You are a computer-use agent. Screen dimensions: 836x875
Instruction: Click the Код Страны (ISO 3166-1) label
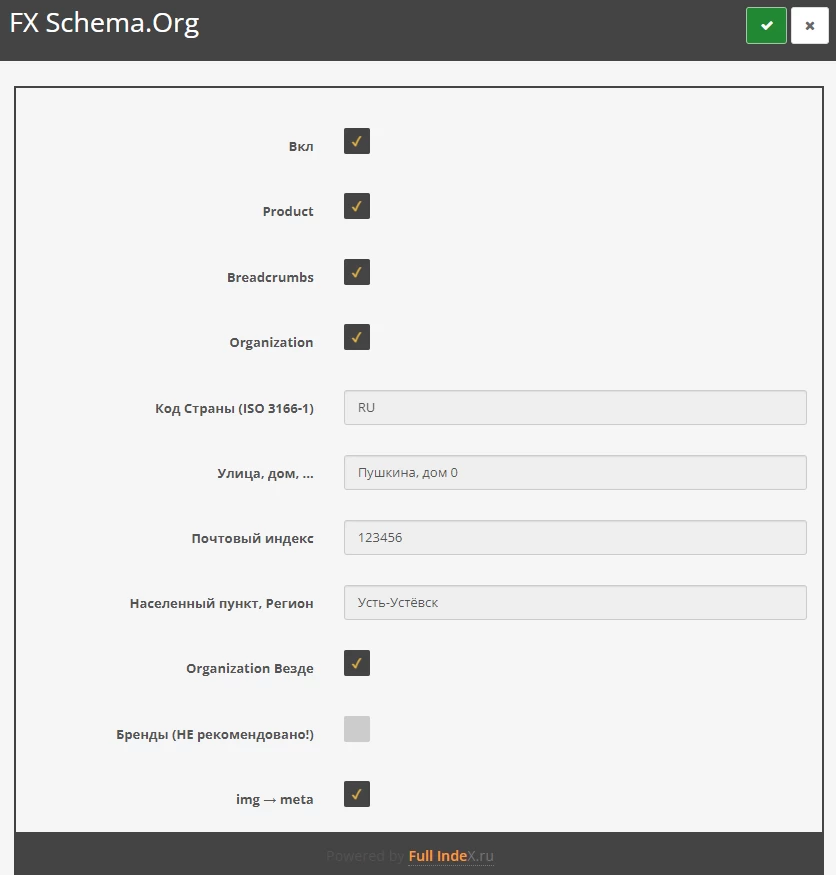234,408
